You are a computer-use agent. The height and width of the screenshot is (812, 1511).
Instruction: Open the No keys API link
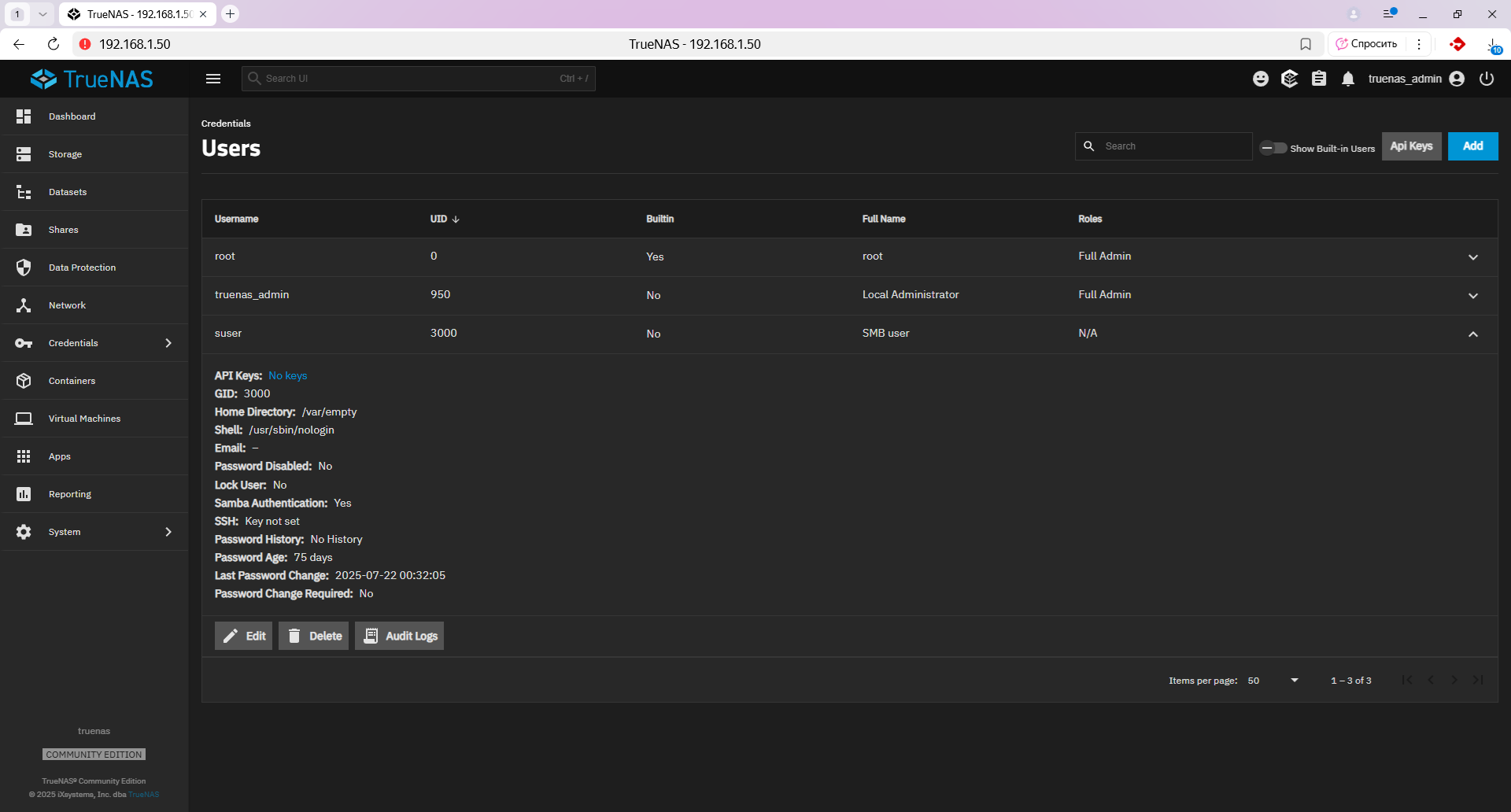(x=288, y=376)
